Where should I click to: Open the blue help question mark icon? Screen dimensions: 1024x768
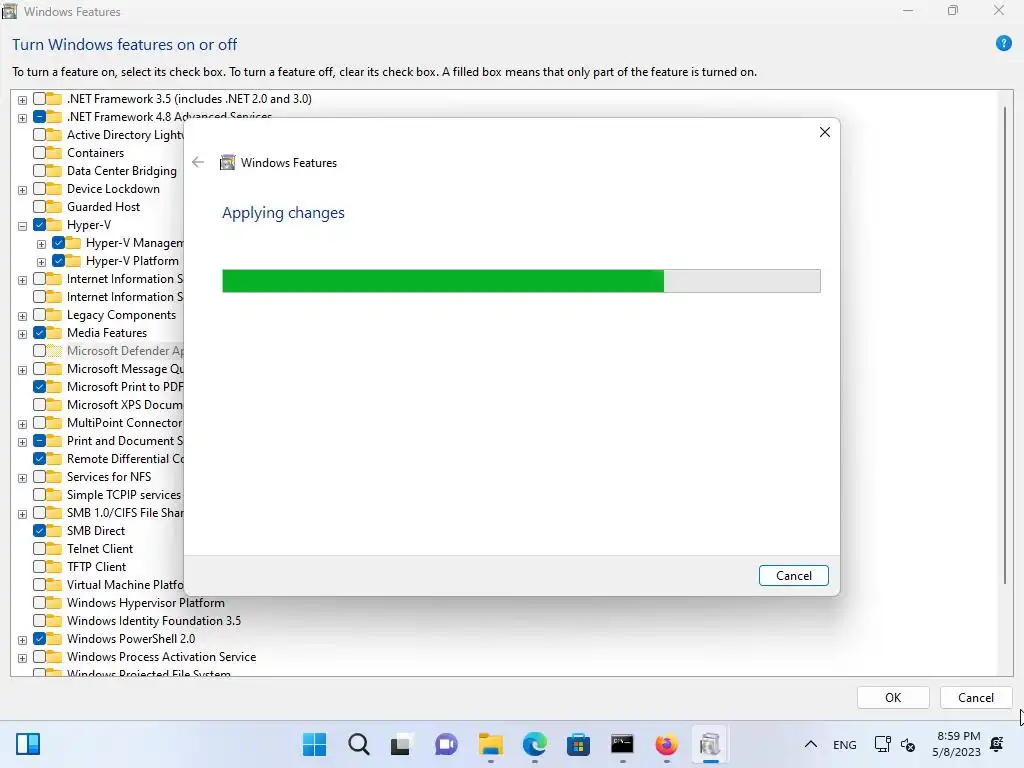click(x=1003, y=44)
